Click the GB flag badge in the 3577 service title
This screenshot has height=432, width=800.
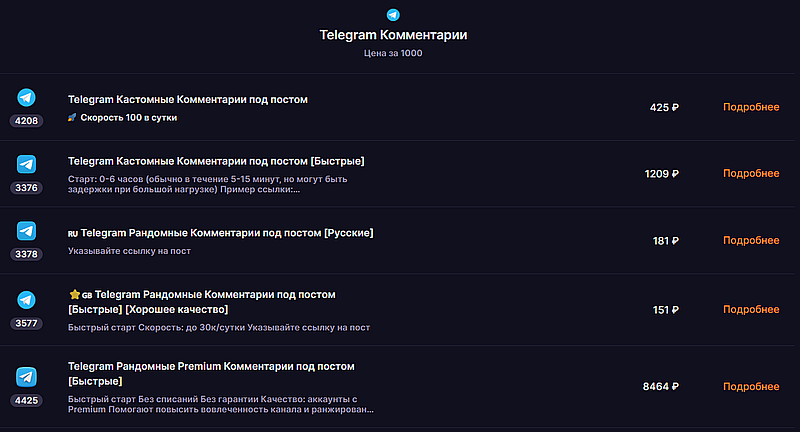[87, 295]
